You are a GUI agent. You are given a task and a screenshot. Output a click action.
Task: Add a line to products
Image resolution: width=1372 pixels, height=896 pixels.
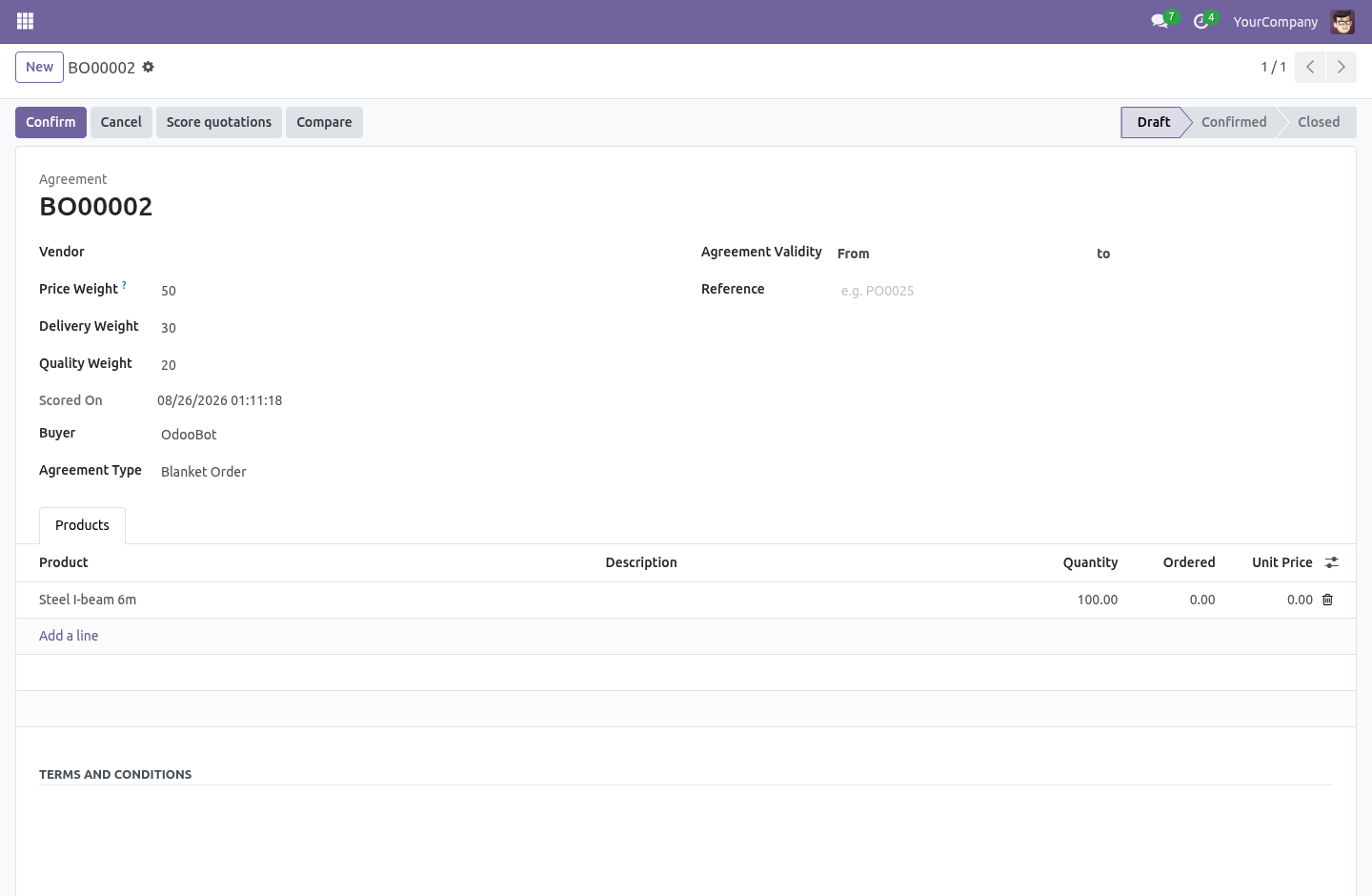coord(69,636)
